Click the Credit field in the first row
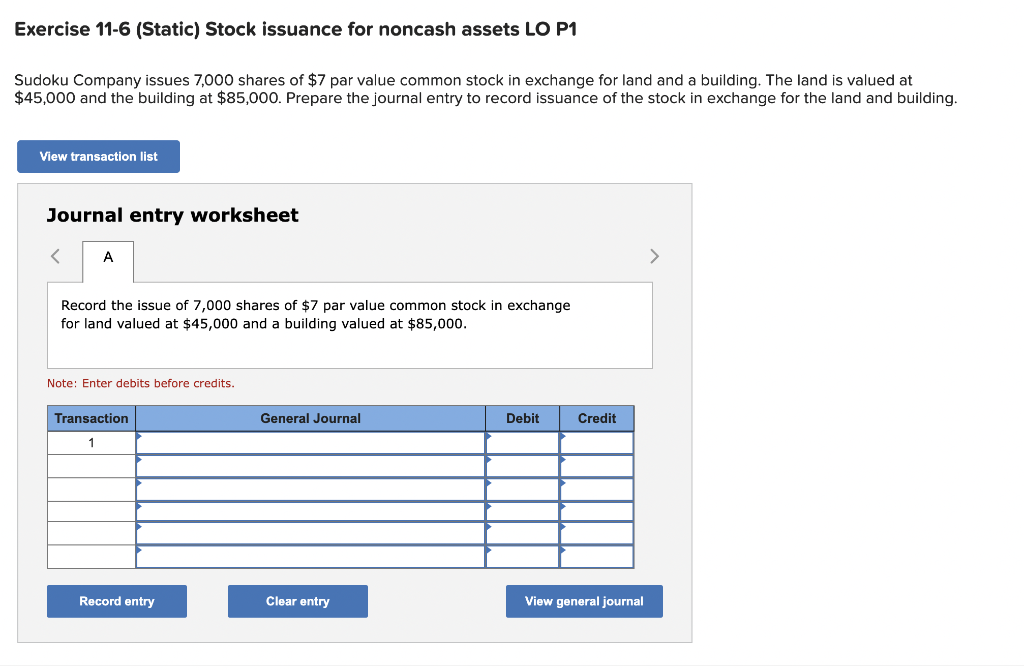The height and width of the screenshot is (670, 1024). 596,441
